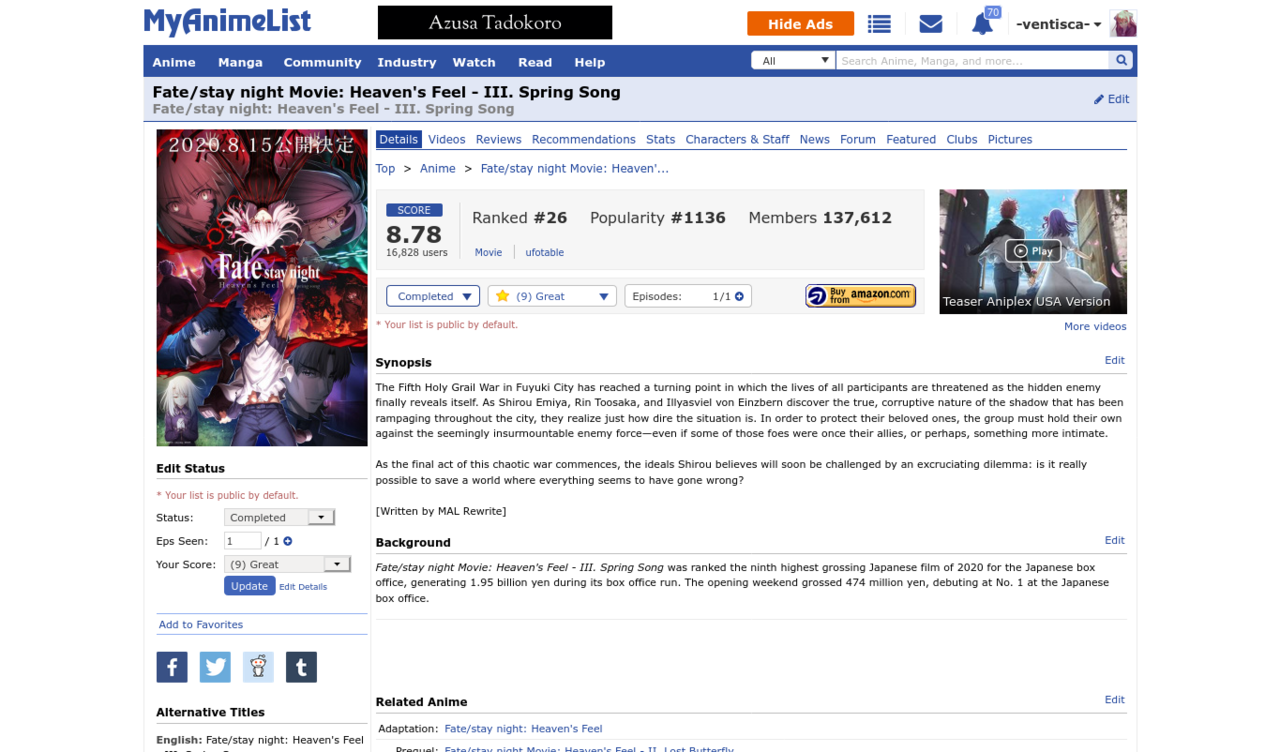This screenshot has width=1280, height=752.
Task: Click plus icon next to Eps Seen
Action: click(288, 541)
